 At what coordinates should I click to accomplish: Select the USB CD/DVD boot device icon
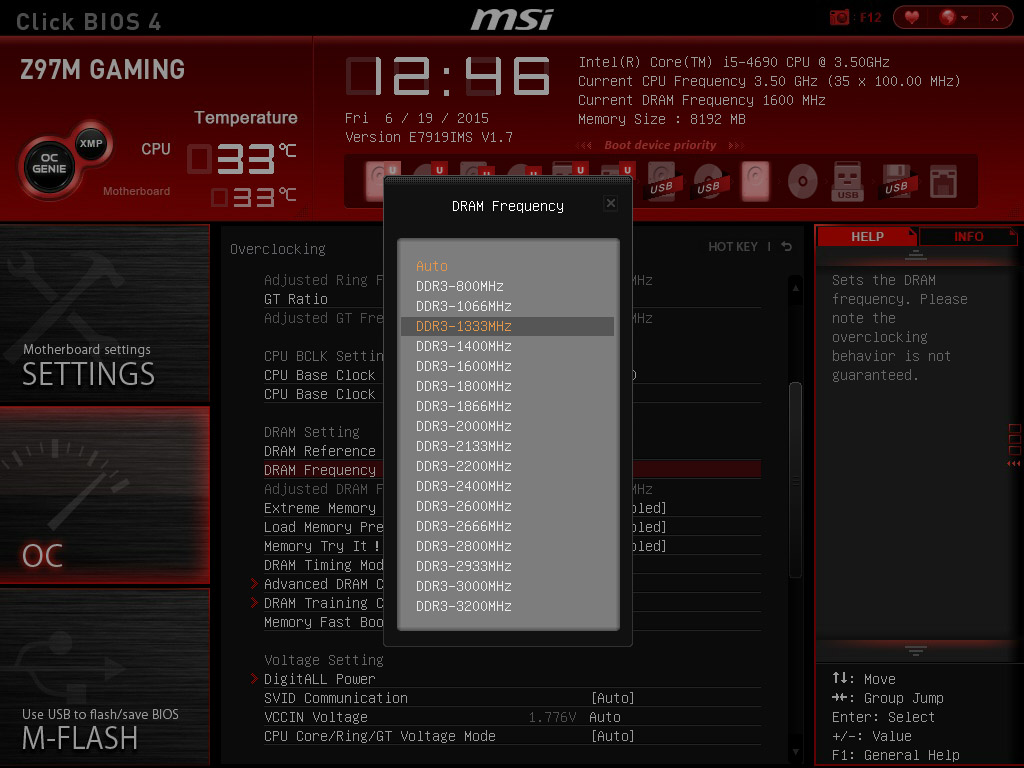(x=708, y=182)
